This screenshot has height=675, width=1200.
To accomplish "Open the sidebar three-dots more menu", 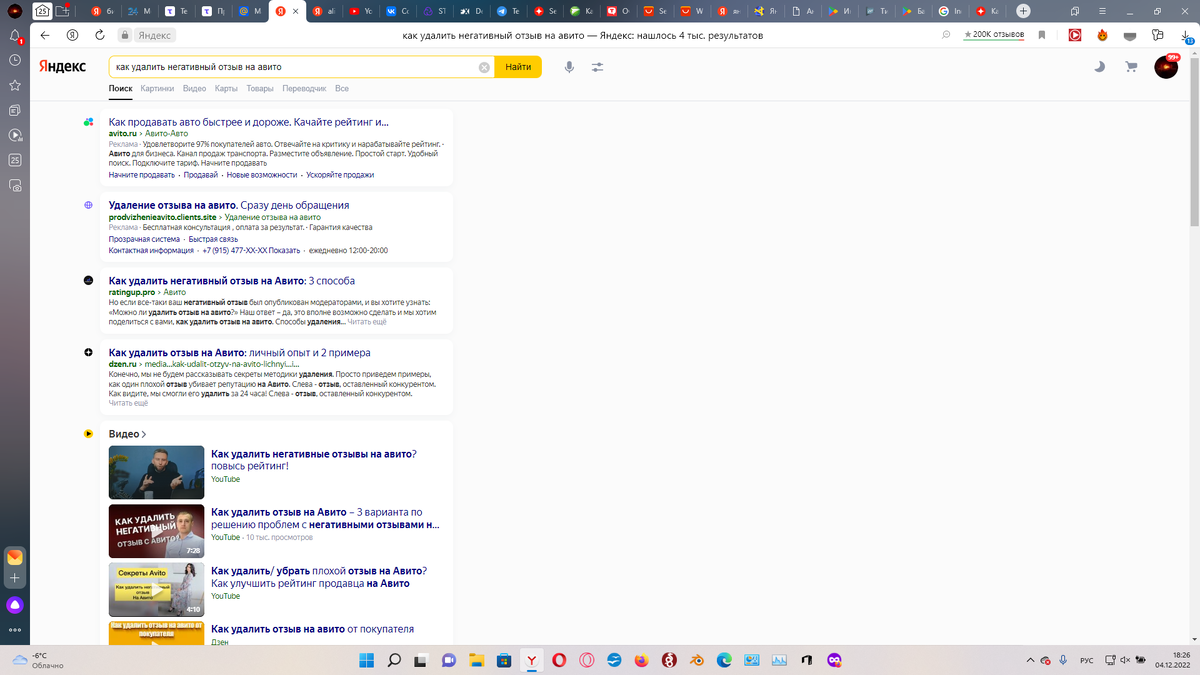I will click(15, 630).
